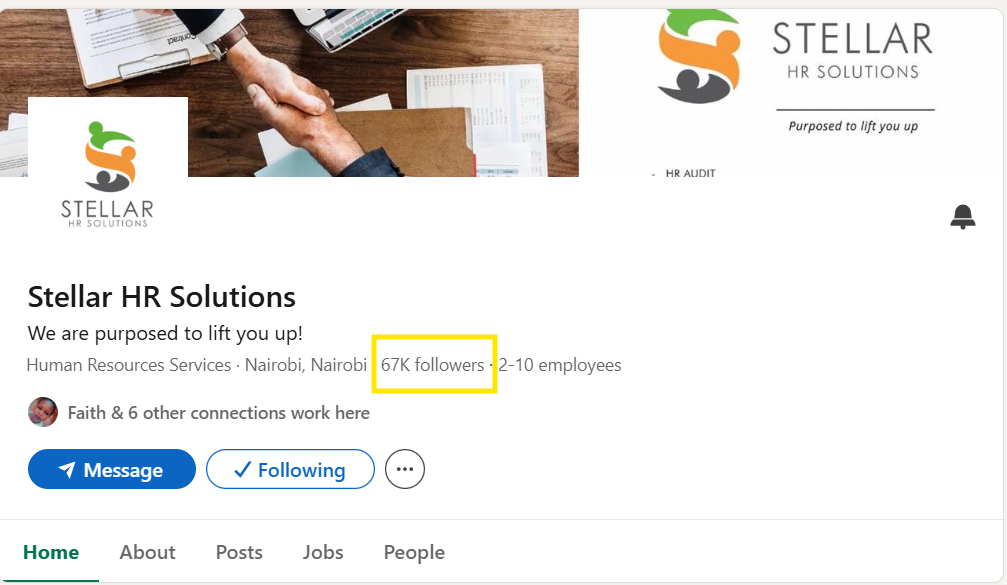Viewport: 1007px width, 585px height.
Task: Go to the Posts tab
Action: [x=239, y=552]
